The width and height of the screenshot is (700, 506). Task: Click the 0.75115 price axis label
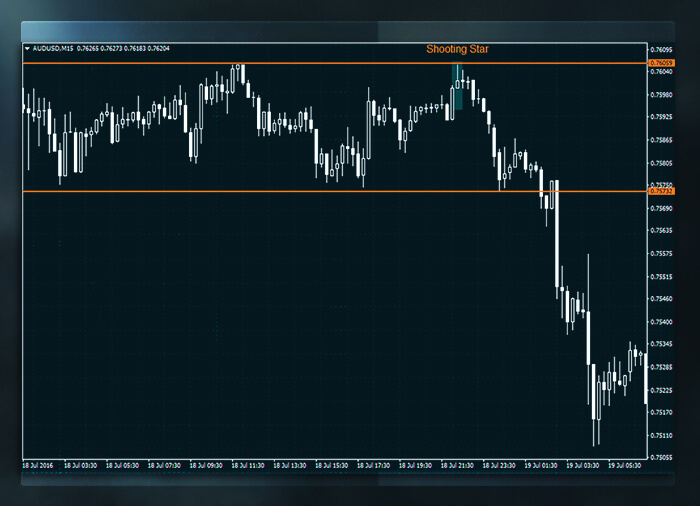pyautogui.click(x=661, y=435)
